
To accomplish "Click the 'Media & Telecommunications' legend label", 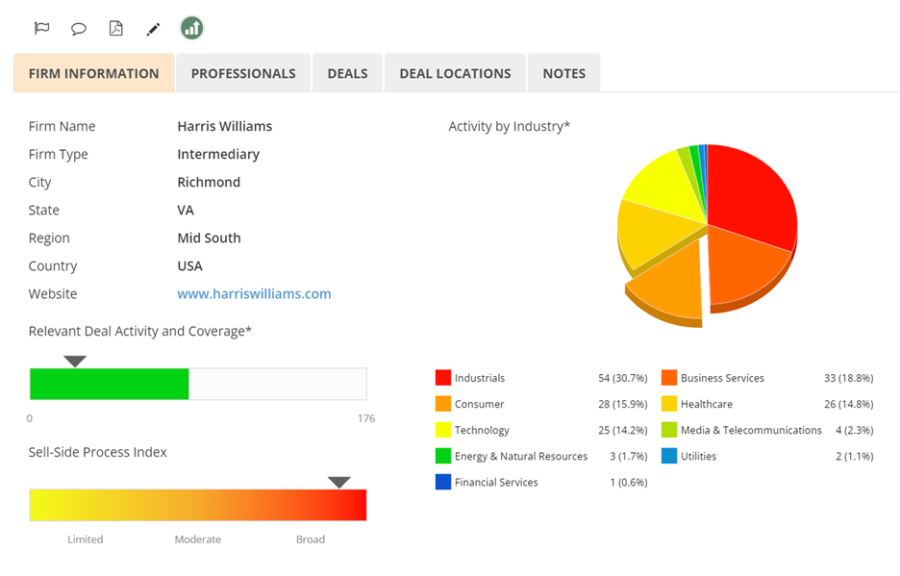I will [751, 430].
